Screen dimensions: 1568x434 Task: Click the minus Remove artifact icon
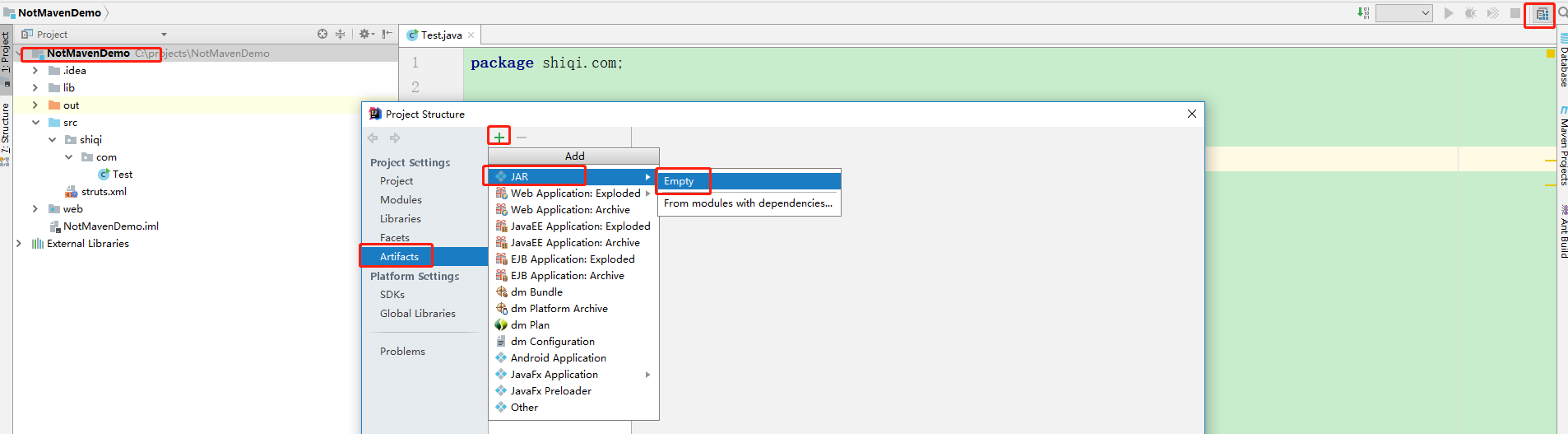point(522,138)
